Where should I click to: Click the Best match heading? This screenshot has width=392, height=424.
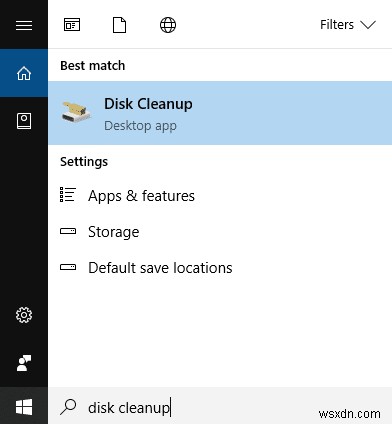[93, 66]
